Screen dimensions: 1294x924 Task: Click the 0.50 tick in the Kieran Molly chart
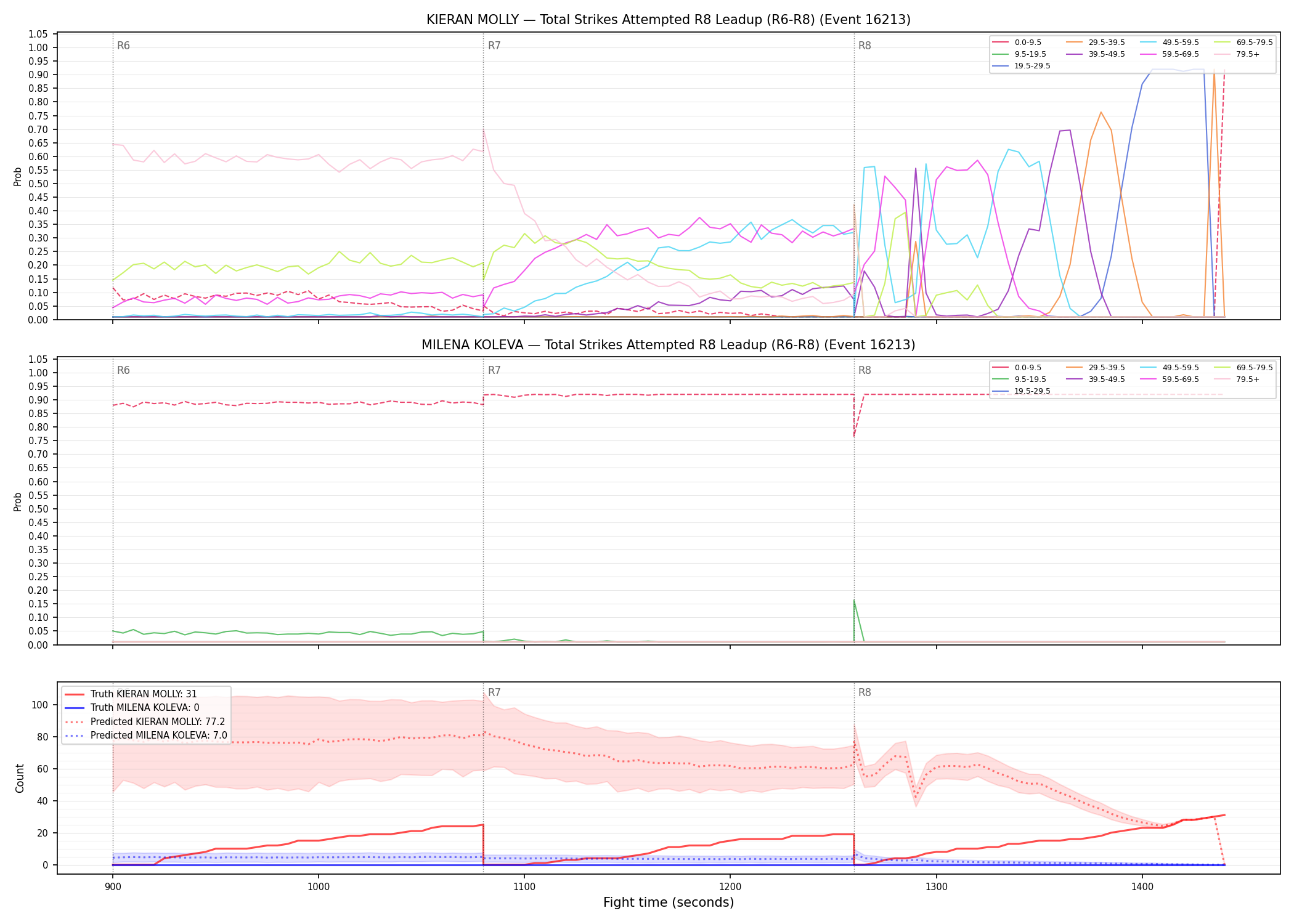click(x=38, y=184)
